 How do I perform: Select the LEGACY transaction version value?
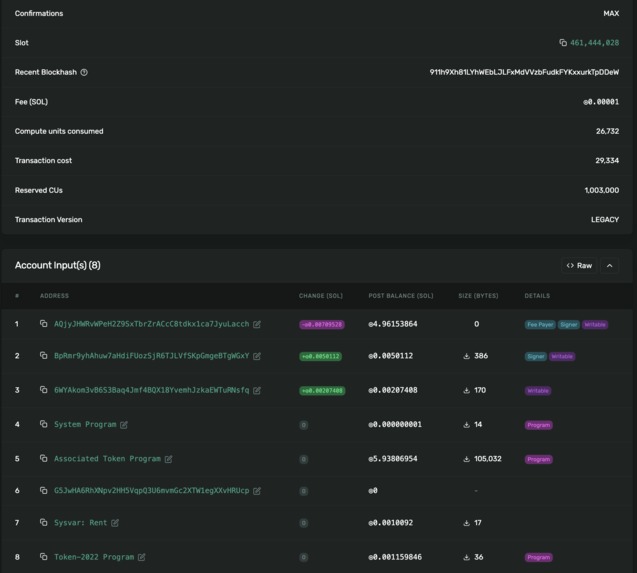click(x=605, y=219)
